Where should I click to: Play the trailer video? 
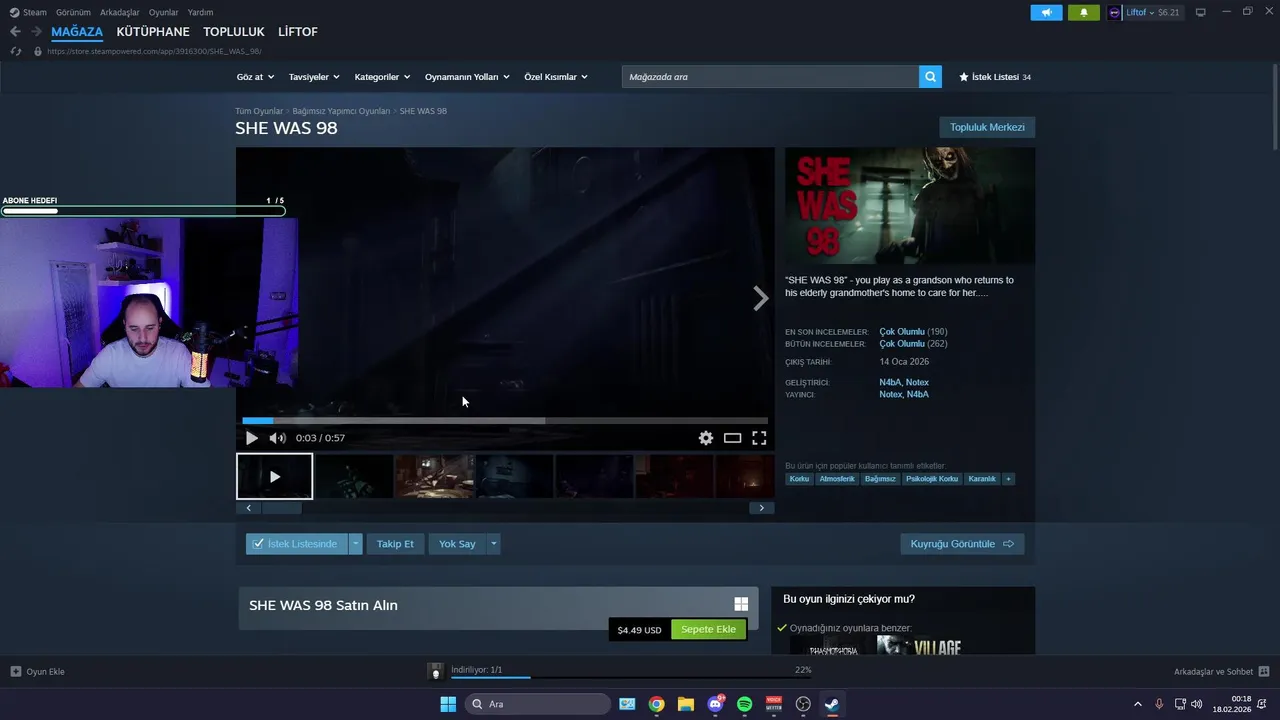(x=252, y=438)
